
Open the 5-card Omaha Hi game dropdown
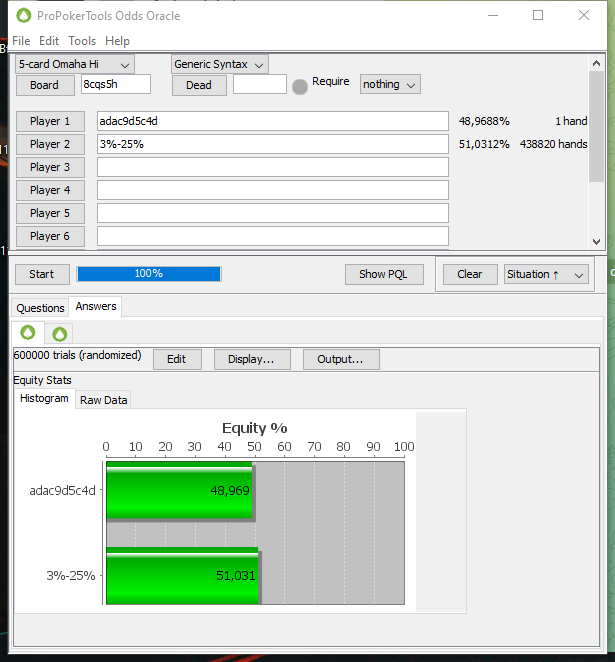(x=75, y=64)
